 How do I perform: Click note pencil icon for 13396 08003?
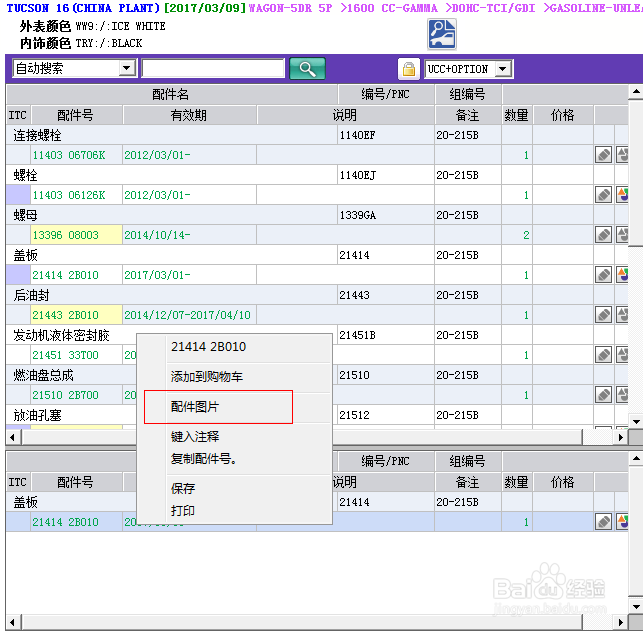[603, 235]
